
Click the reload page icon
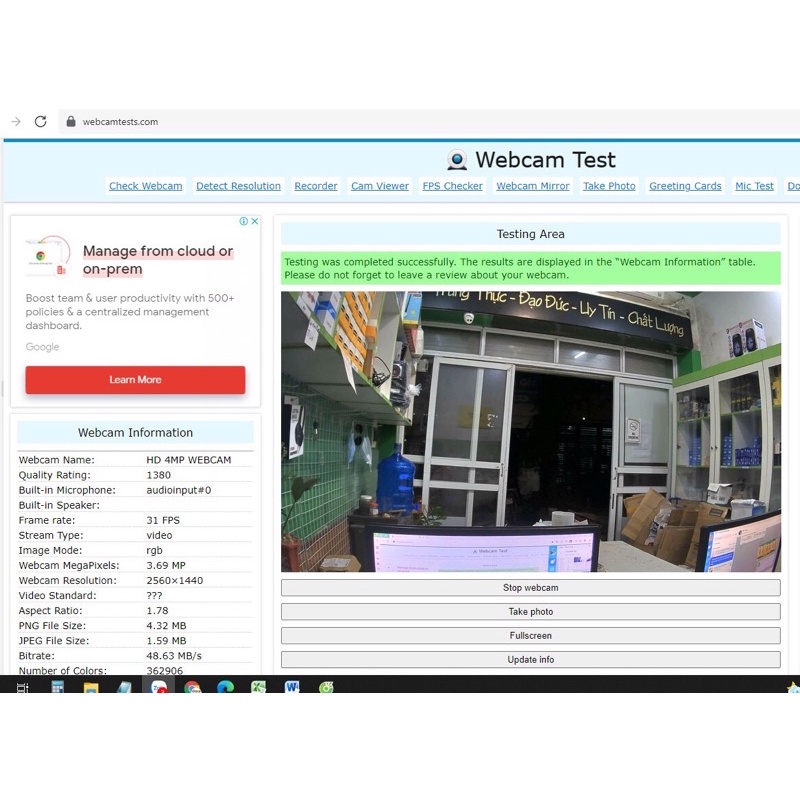pos(40,121)
